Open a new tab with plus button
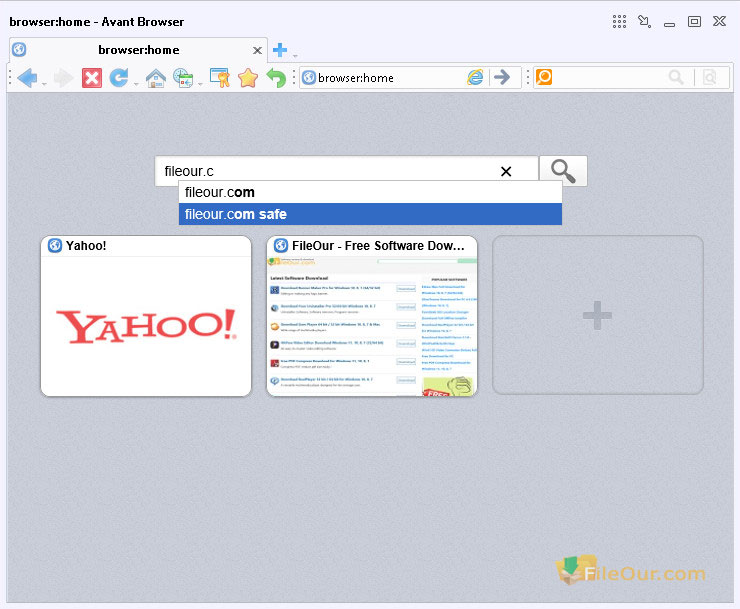Viewport: 740px width, 609px height. [x=280, y=50]
